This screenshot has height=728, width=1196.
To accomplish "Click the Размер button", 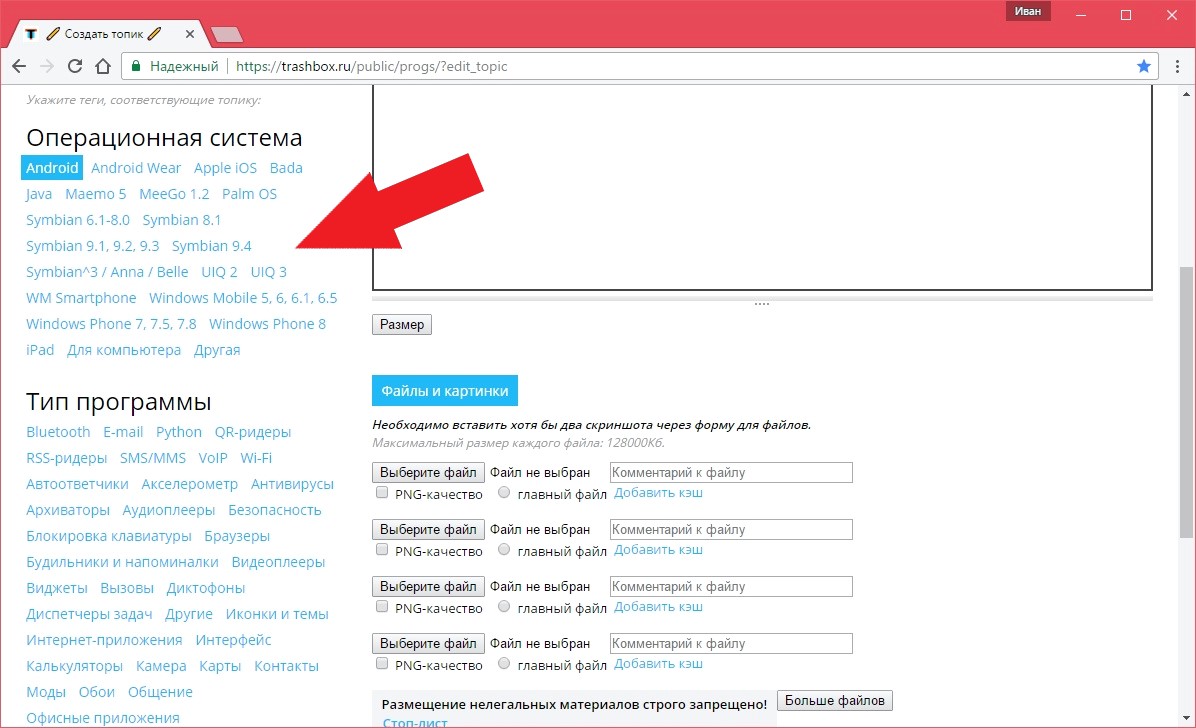I will (x=402, y=324).
